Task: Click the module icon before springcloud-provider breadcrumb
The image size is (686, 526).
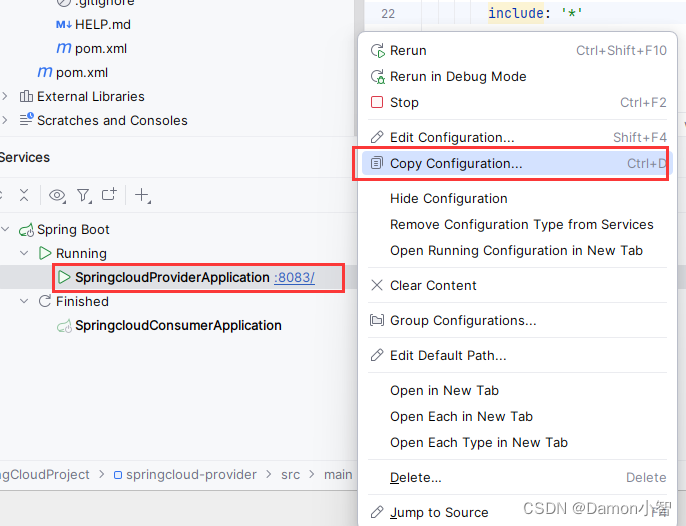Action: tap(118, 475)
